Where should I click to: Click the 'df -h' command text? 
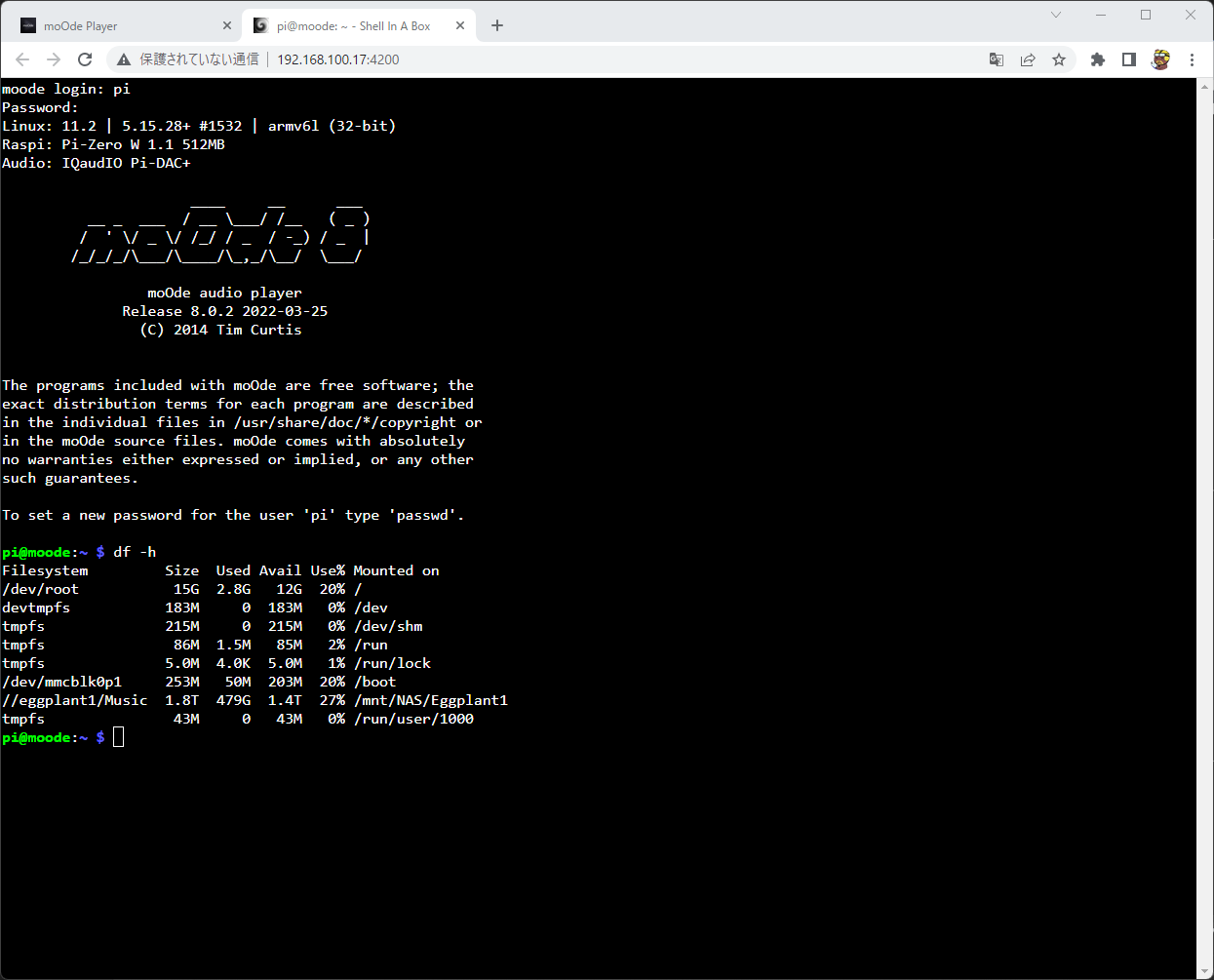pyautogui.click(x=135, y=552)
